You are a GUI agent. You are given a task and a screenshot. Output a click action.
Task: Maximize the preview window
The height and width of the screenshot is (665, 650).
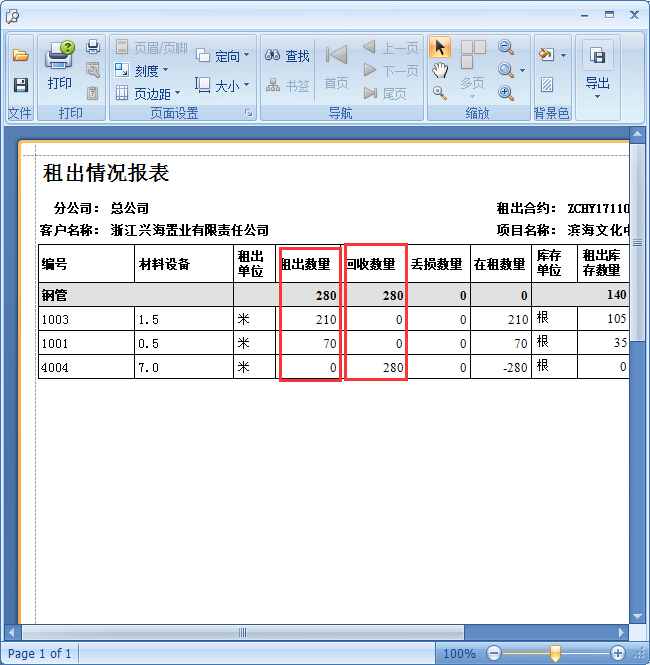(x=609, y=15)
